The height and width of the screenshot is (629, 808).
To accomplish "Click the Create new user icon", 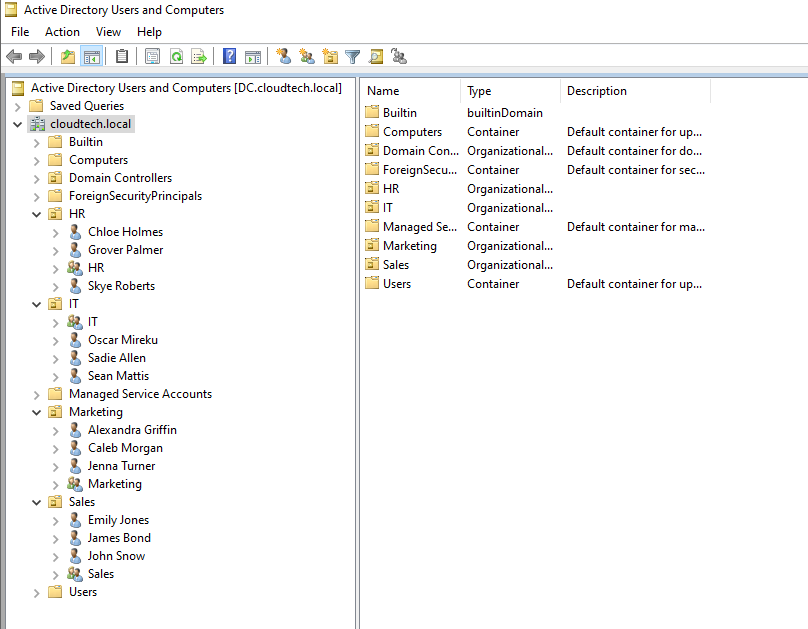I will 284,57.
